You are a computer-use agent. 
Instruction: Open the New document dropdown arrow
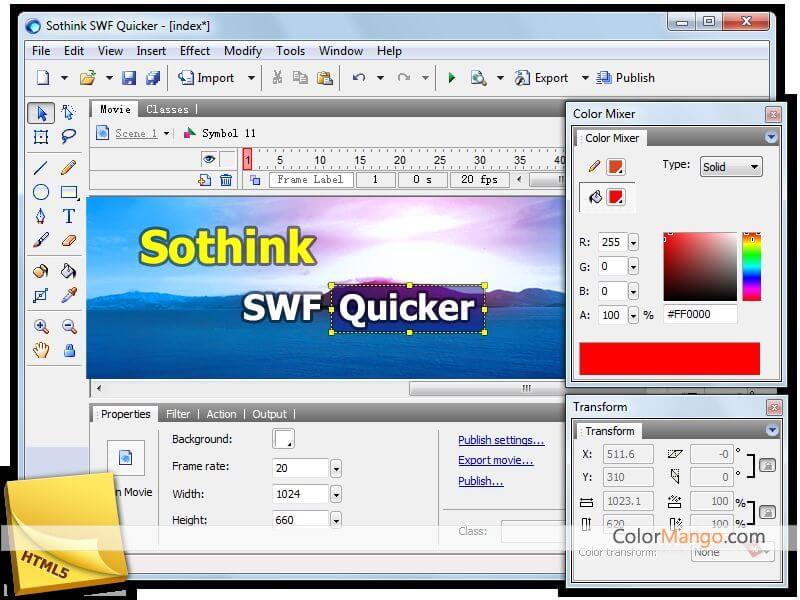(64, 78)
